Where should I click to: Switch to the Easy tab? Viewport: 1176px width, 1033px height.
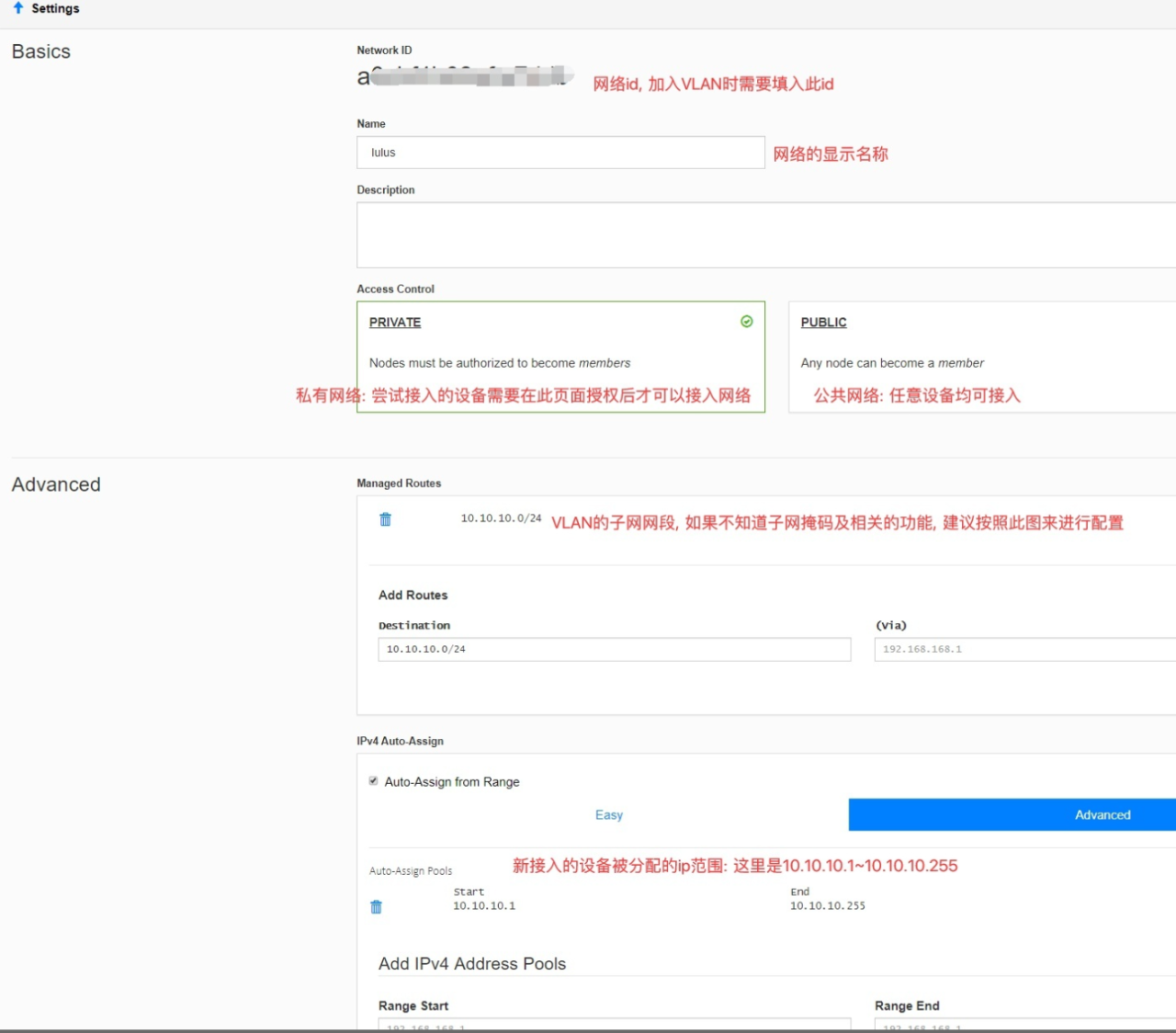click(x=608, y=815)
